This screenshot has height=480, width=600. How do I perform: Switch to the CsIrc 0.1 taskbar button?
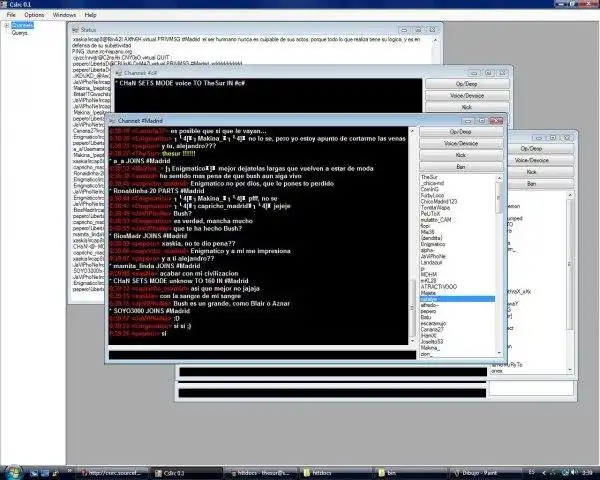click(186, 473)
